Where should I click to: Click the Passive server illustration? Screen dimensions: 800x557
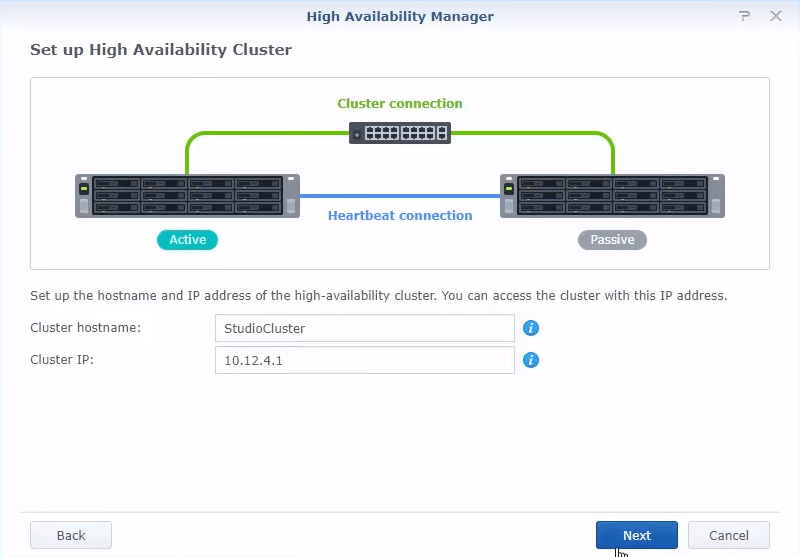point(612,196)
